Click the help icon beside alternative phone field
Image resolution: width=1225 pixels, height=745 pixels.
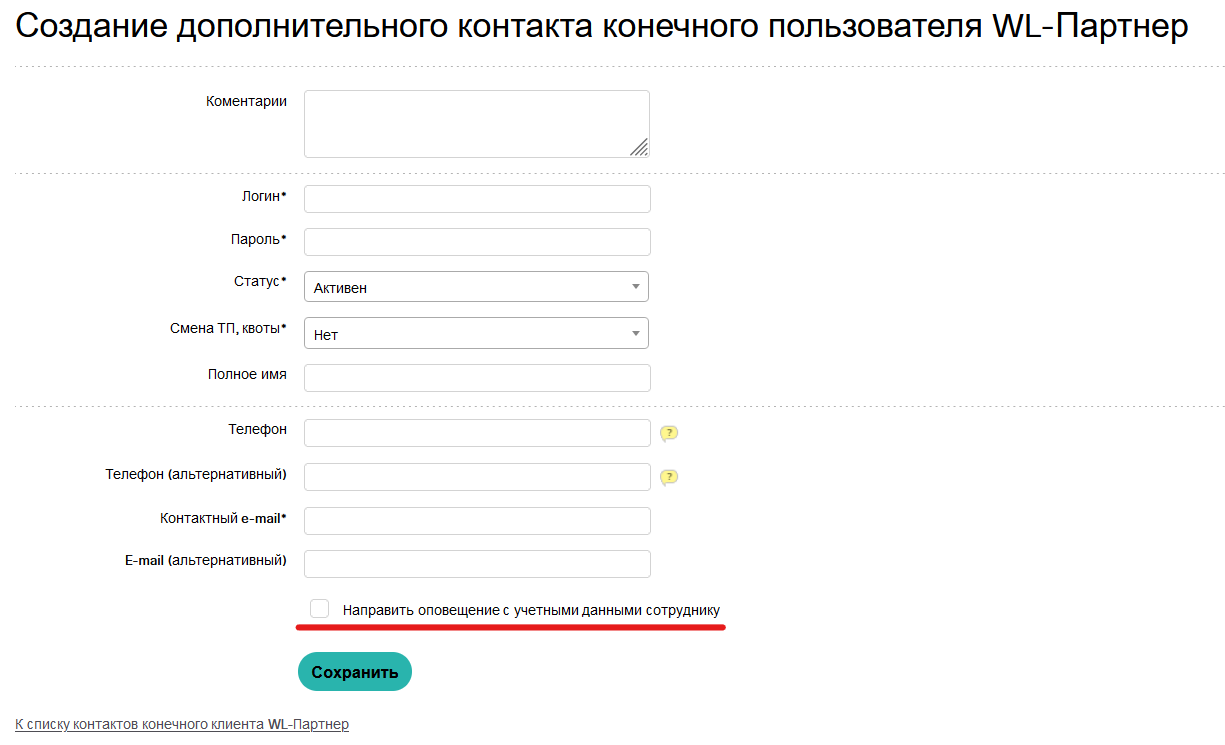[x=669, y=477]
